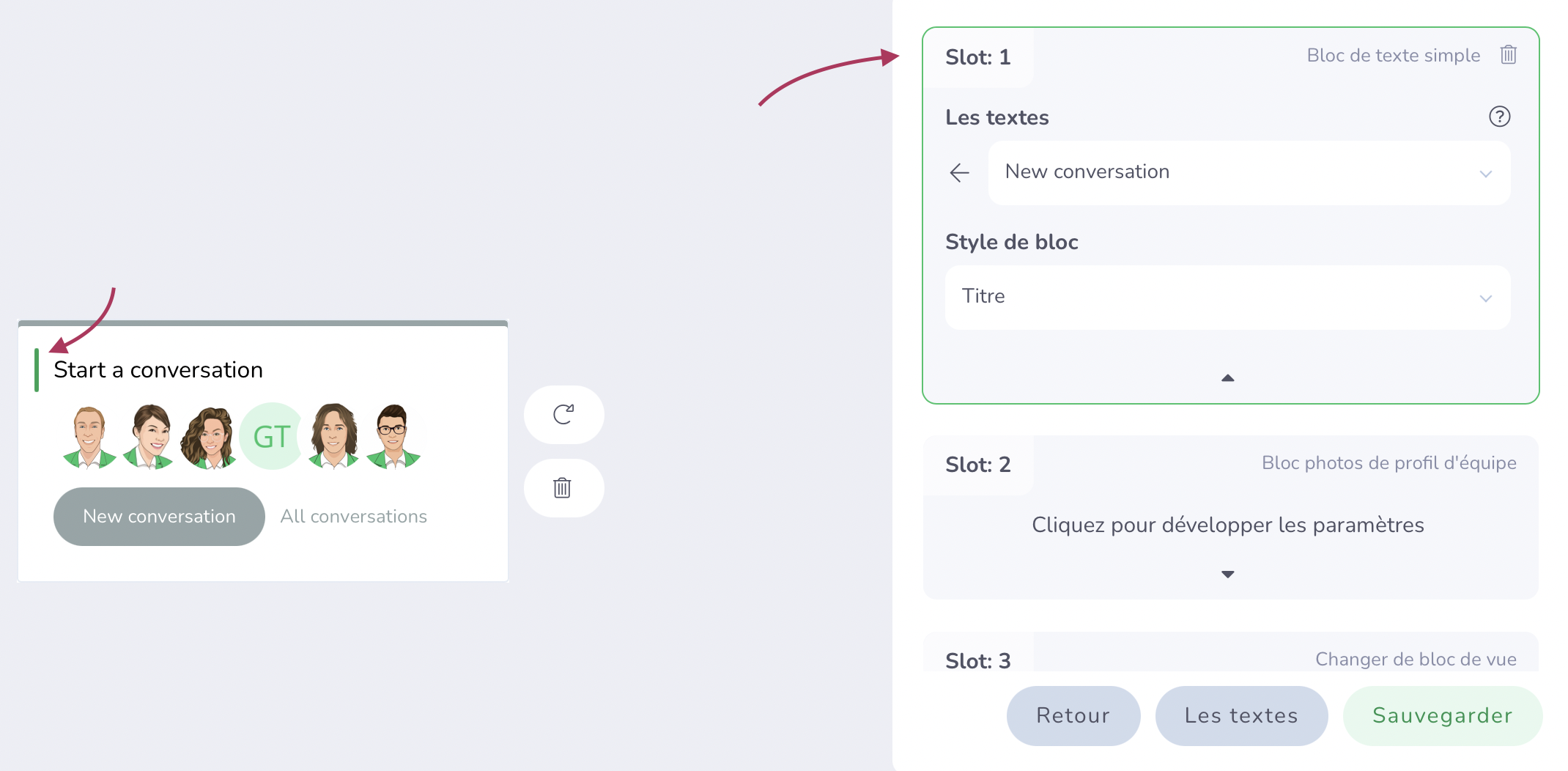
Task: Click the back arrow beside New conversation field
Action: click(959, 173)
